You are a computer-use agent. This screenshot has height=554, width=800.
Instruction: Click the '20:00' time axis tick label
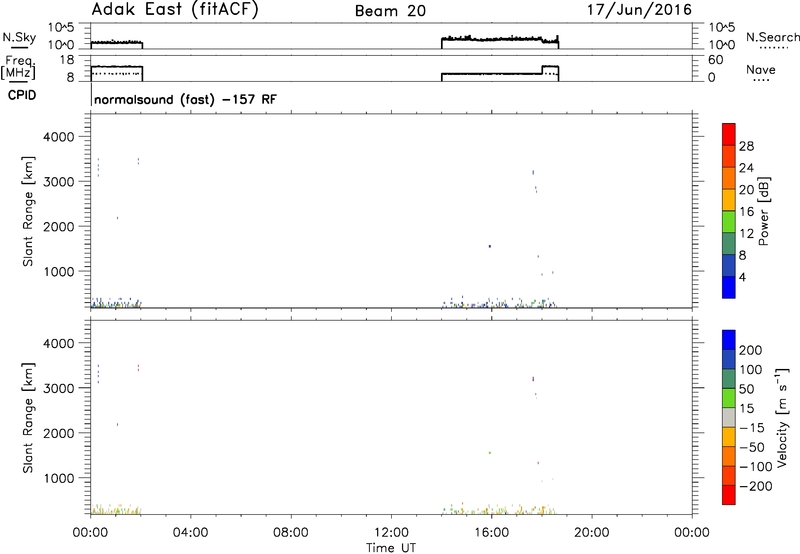point(592,533)
